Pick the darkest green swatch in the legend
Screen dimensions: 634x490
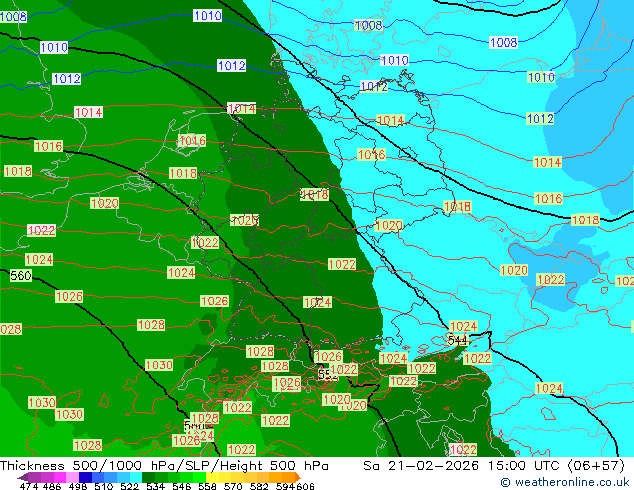(x=148, y=477)
